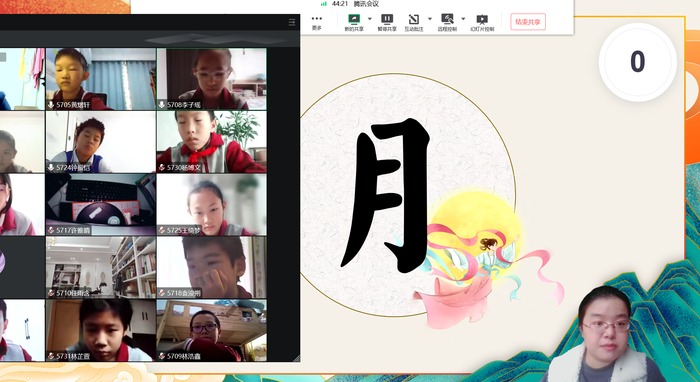Image resolution: width=700 pixels, height=382 pixels.
Task: Click the name label starting with 5705
Action: pos(73,105)
